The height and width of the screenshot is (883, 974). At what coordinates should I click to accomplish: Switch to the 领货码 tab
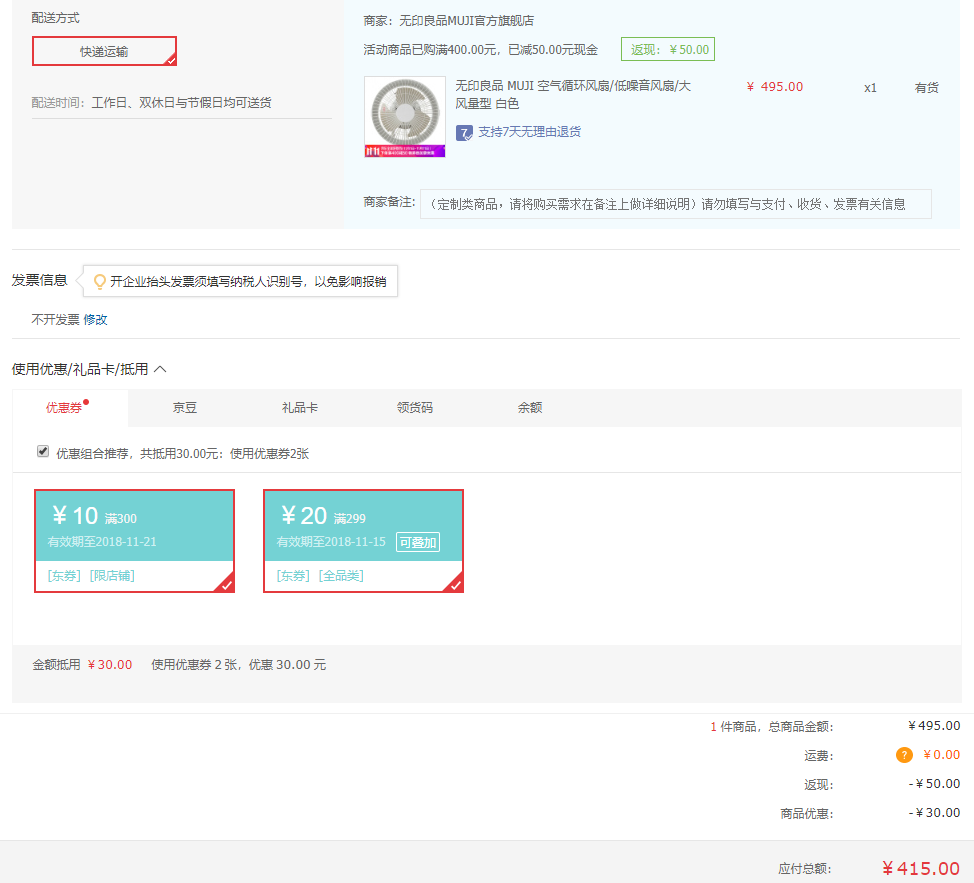414,407
